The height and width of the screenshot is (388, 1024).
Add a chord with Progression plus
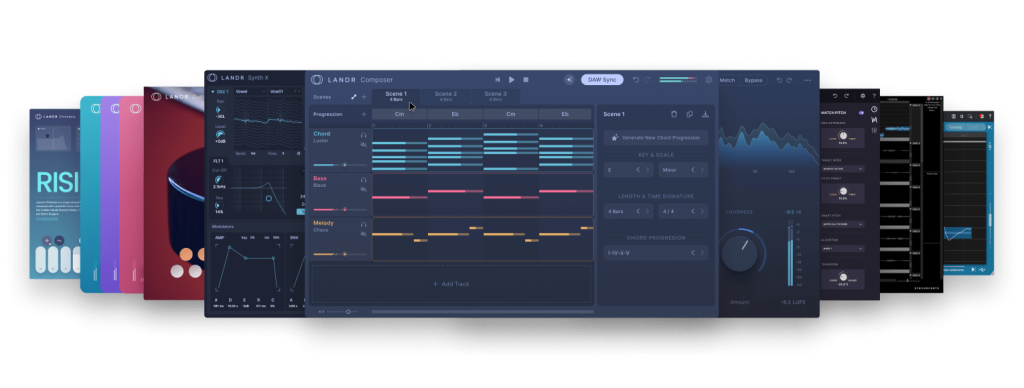point(364,114)
